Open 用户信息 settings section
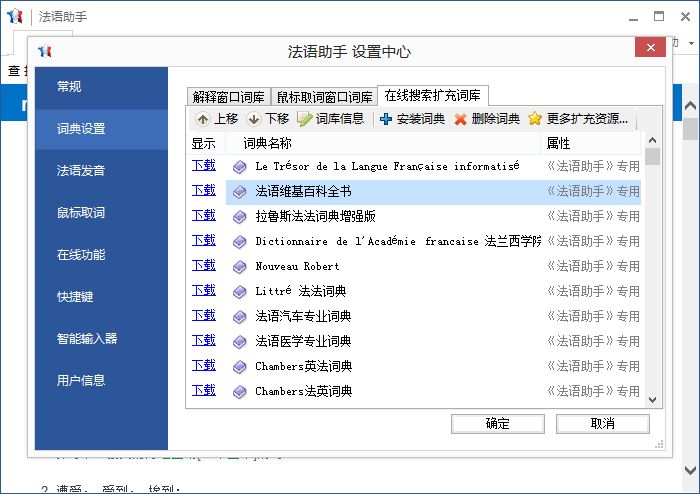The height and width of the screenshot is (494, 700). click(101, 380)
